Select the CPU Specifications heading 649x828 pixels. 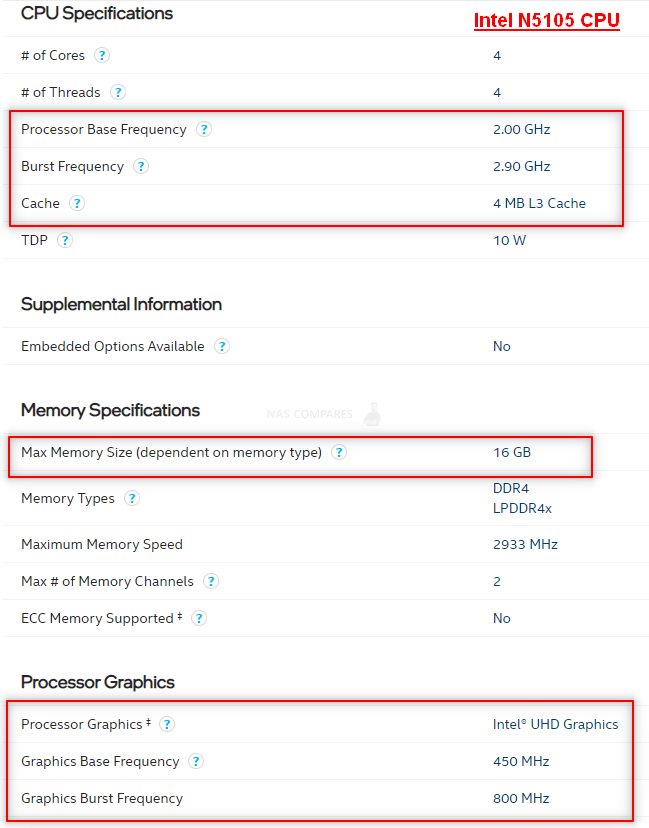click(x=97, y=13)
